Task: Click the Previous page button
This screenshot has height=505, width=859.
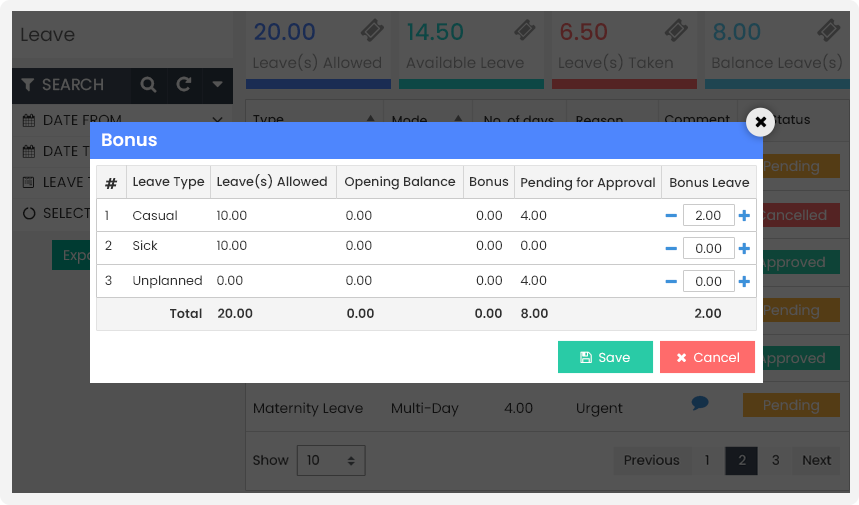Action: 651,460
